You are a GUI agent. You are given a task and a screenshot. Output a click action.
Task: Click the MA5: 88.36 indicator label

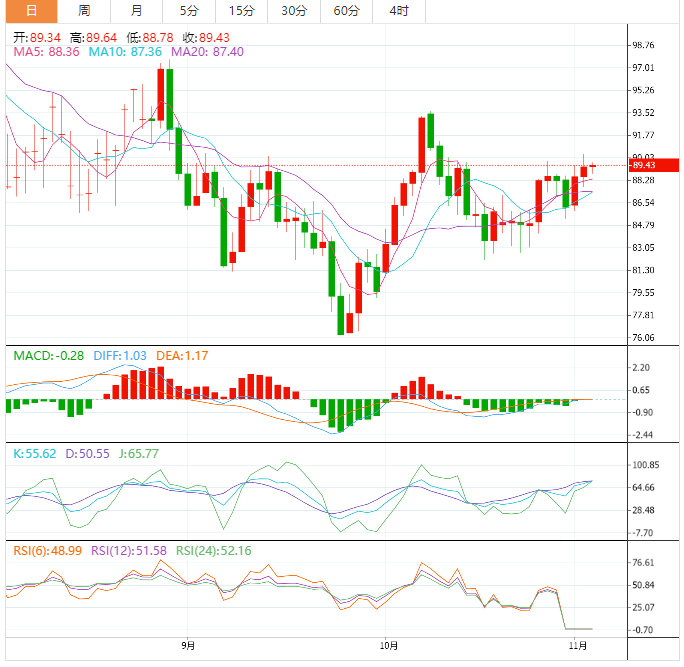pos(46,51)
